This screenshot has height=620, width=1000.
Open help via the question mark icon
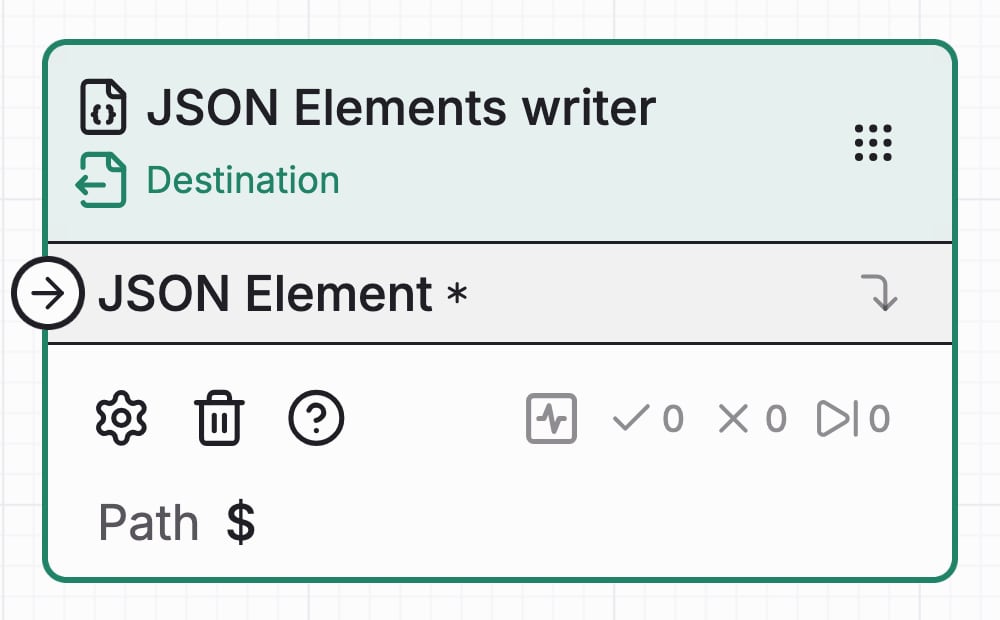(316, 418)
